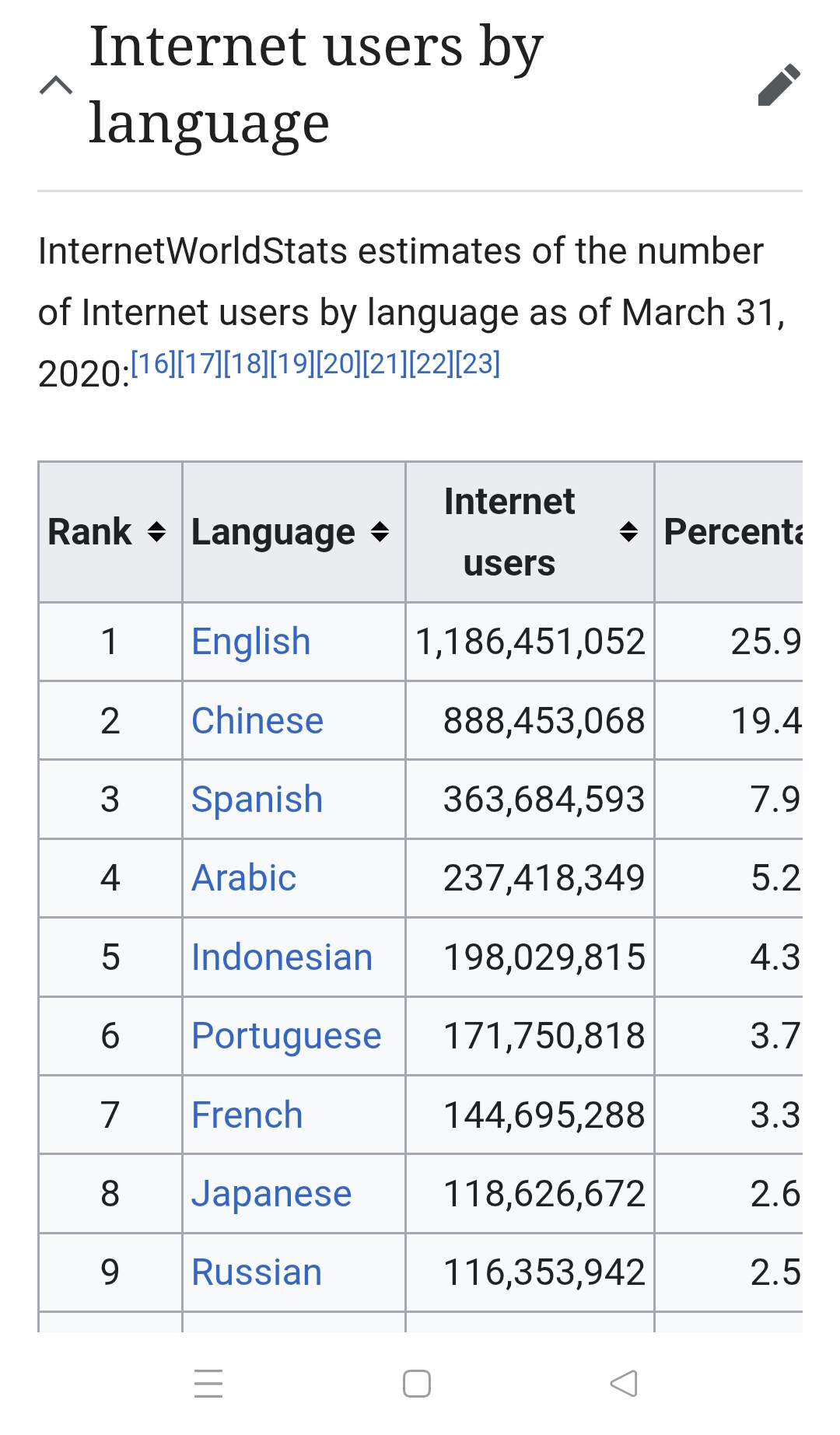
Task: Tap the pencil edit section icon
Action: pos(779,84)
